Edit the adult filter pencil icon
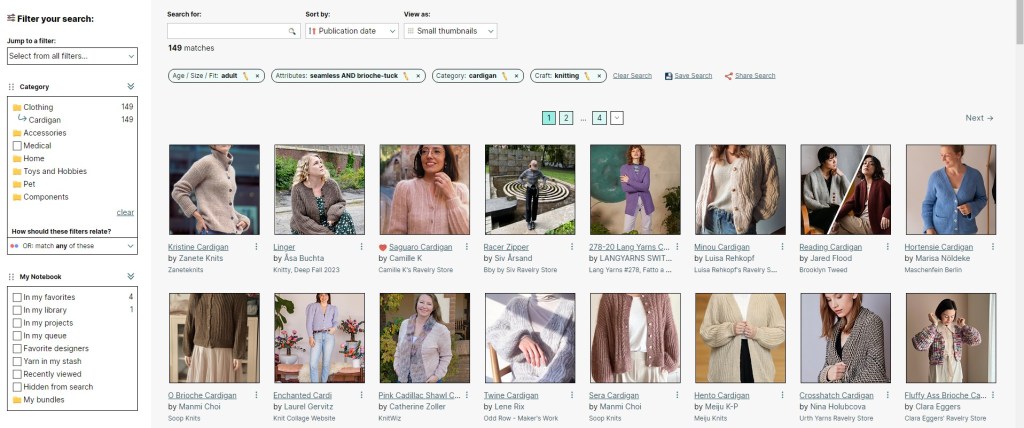 pyautogui.click(x=246, y=76)
